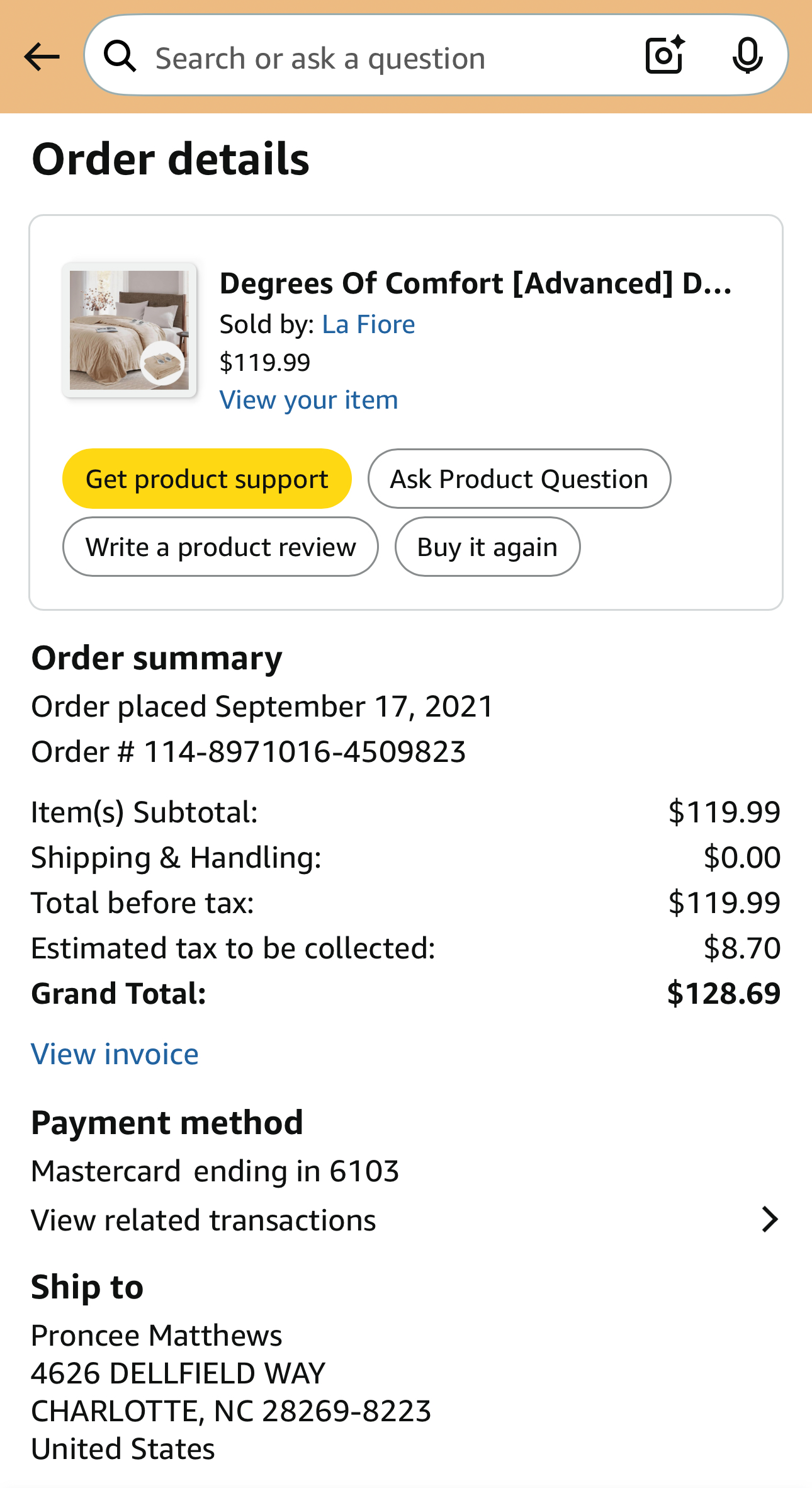Open View related transactions row
The image size is (812, 1488).
pyautogui.click(x=406, y=1220)
